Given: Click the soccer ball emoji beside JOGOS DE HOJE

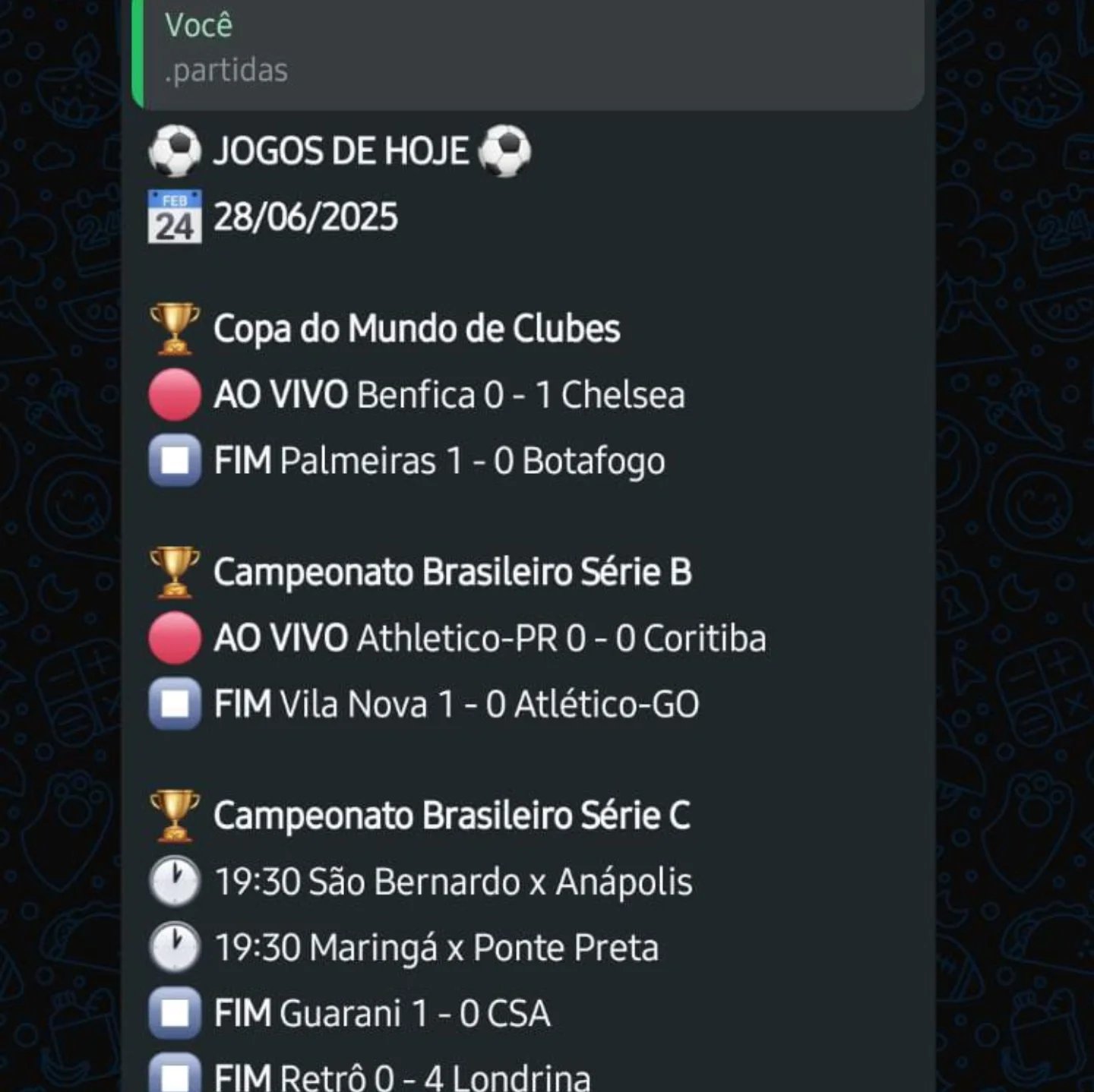Looking at the screenshot, I should [174, 150].
